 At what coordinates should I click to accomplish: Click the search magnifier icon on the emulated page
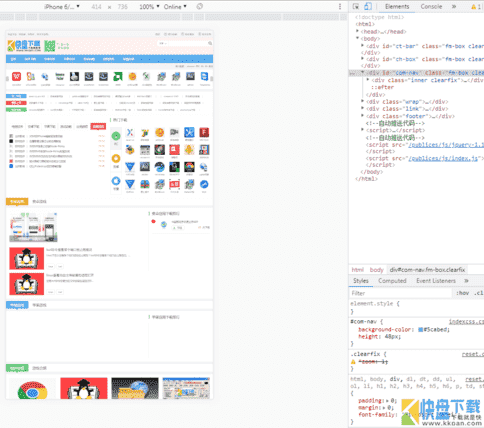click(210, 43)
